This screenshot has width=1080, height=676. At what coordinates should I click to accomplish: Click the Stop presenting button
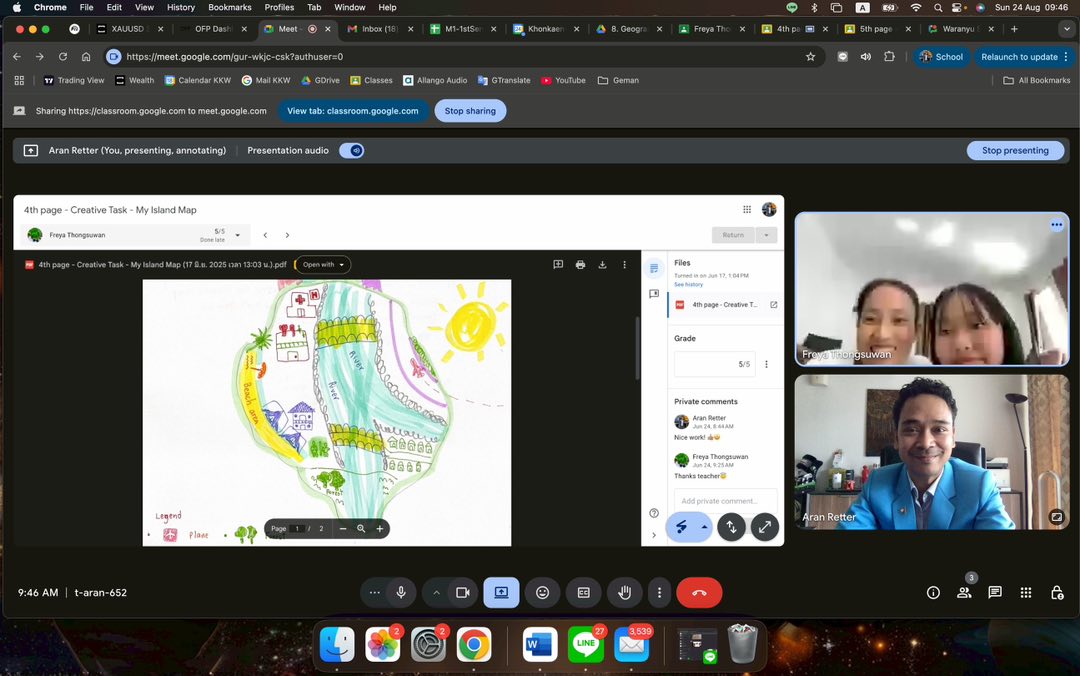(1015, 150)
